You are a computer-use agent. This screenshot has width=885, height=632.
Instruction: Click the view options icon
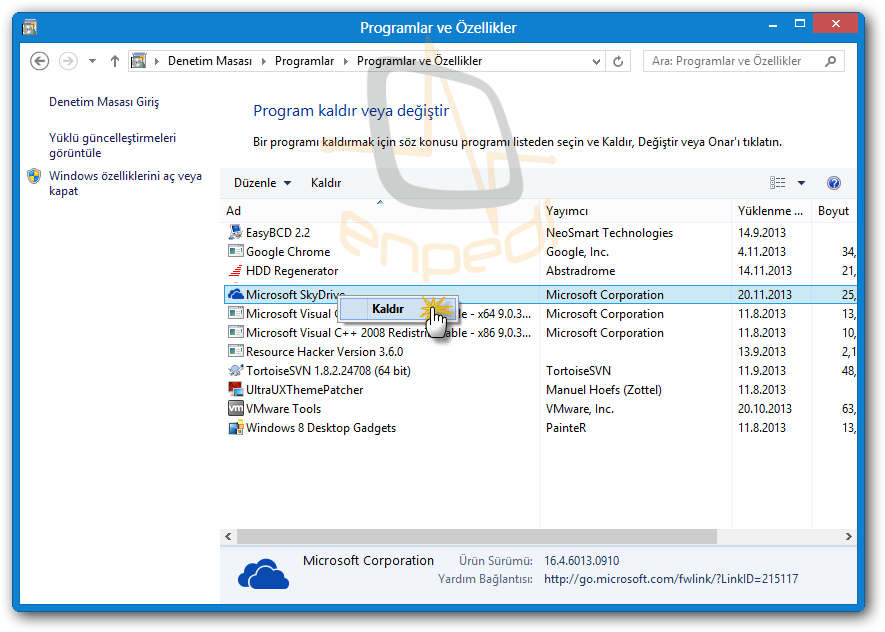point(778,182)
